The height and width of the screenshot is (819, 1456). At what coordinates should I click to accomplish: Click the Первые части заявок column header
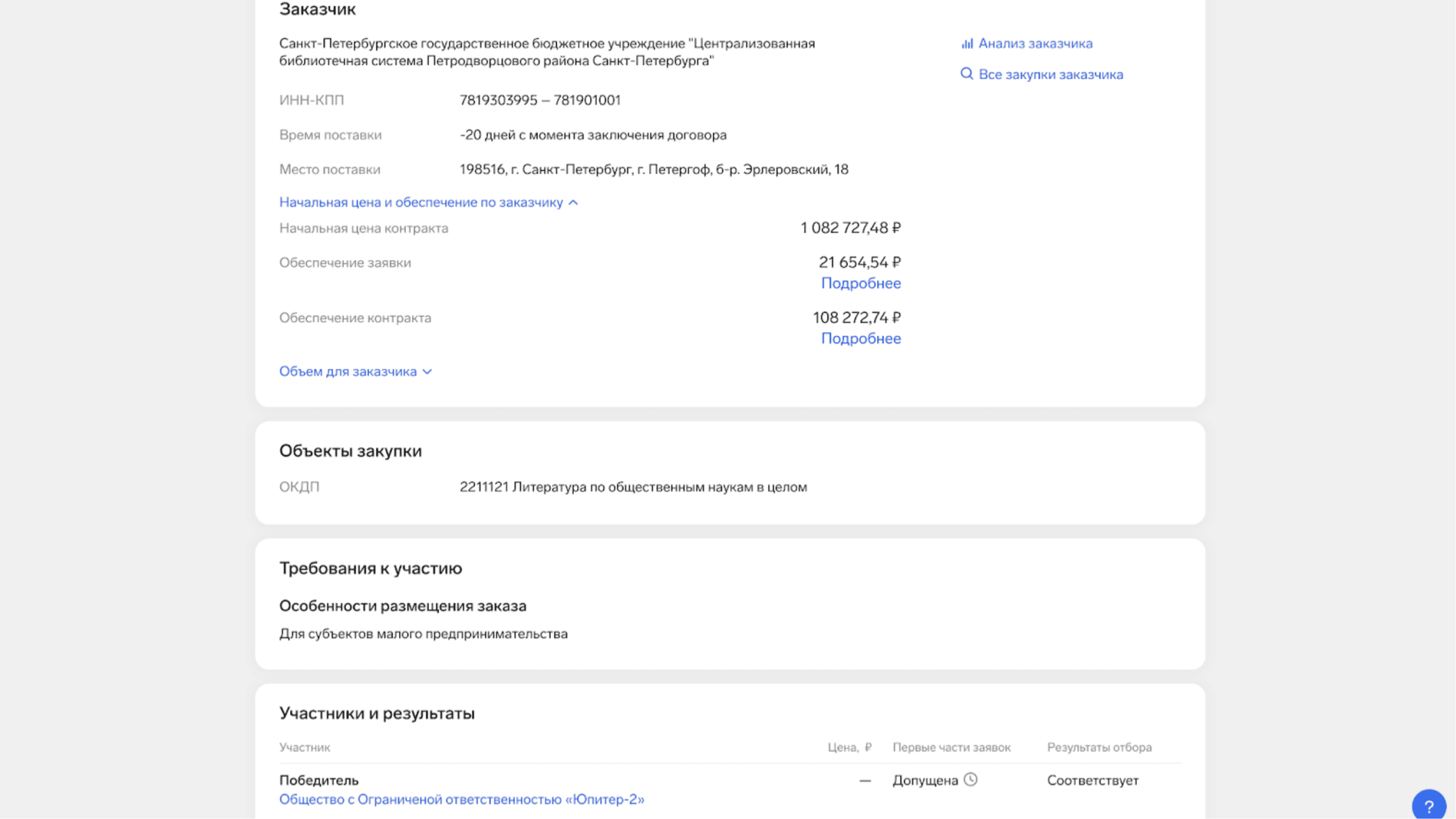(x=952, y=747)
